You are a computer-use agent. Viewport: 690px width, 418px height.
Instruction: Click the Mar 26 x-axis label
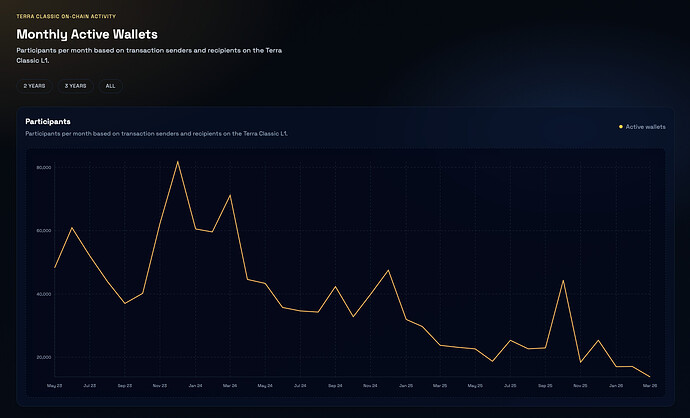(650, 384)
